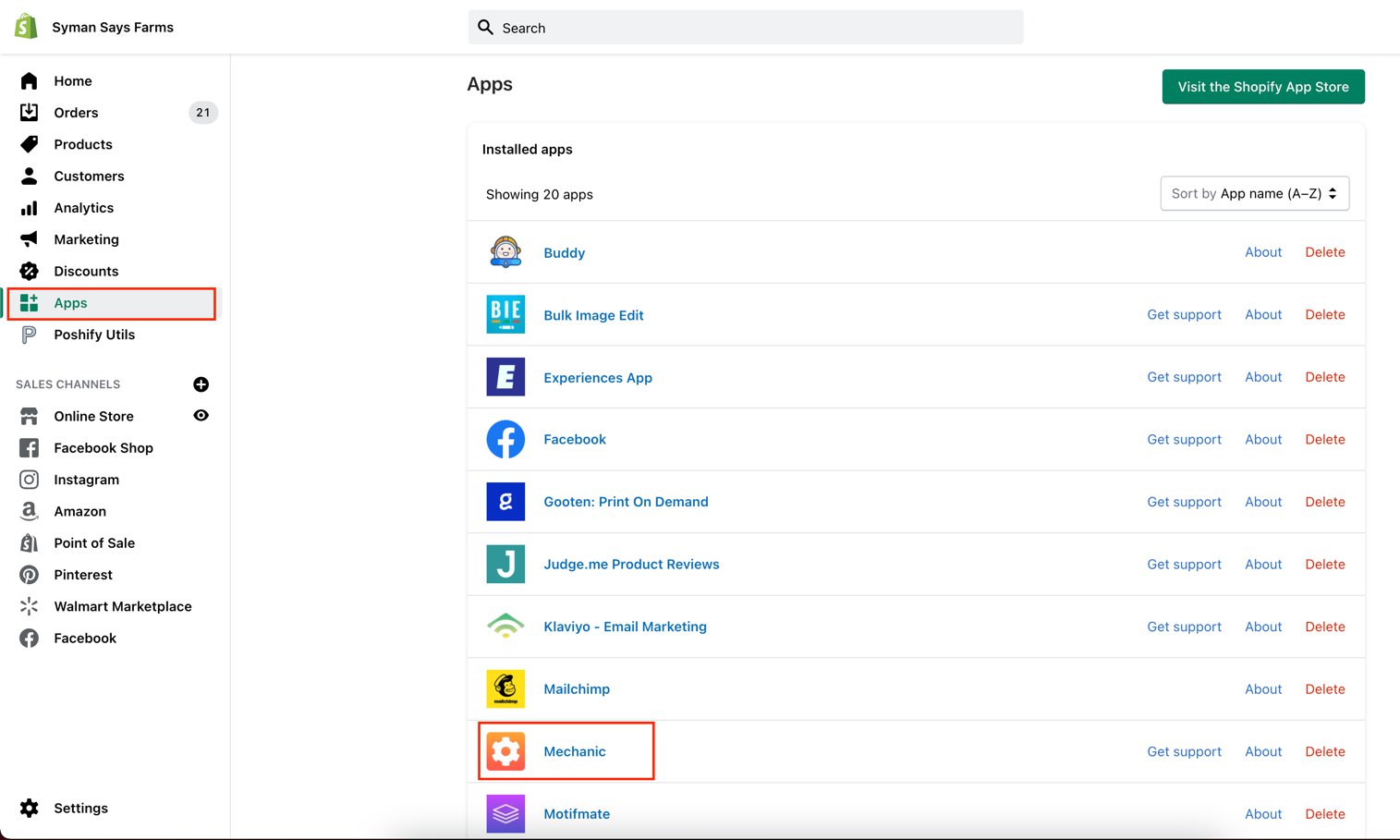This screenshot has width=1400, height=840.
Task: Open the Gooten app icon
Action: pyautogui.click(x=505, y=502)
